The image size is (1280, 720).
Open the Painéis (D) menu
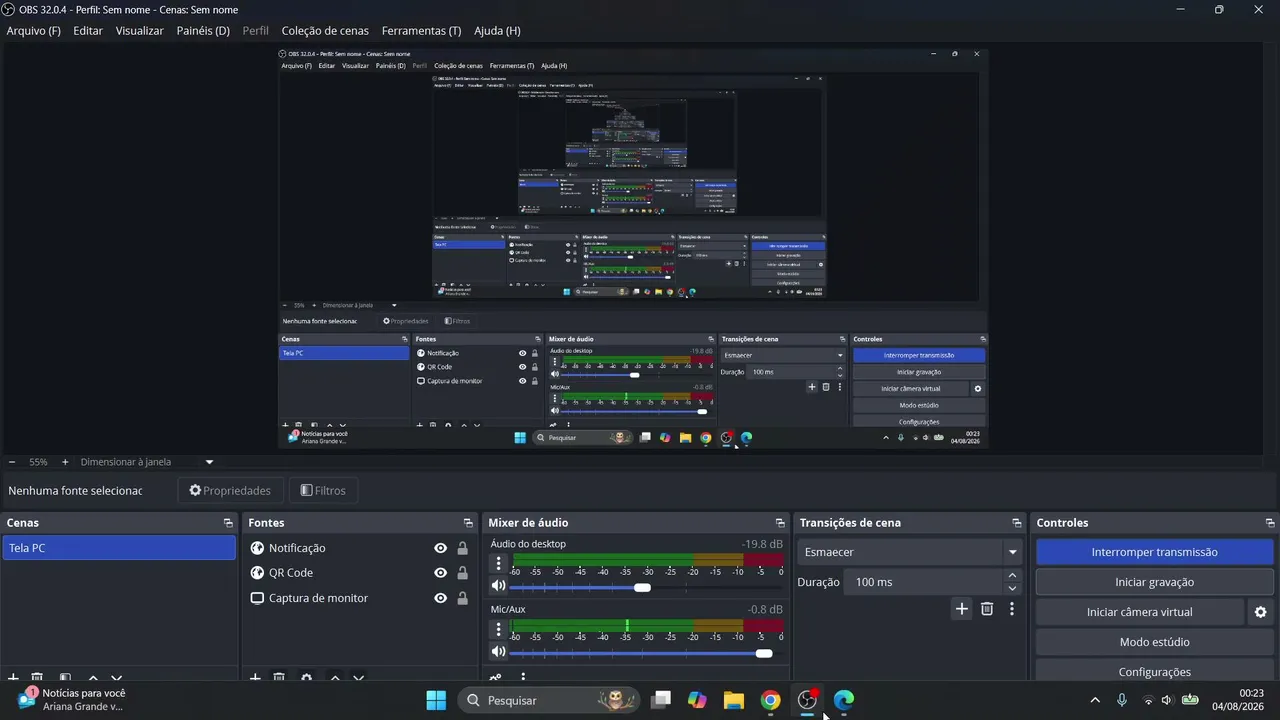tap(203, 31)
